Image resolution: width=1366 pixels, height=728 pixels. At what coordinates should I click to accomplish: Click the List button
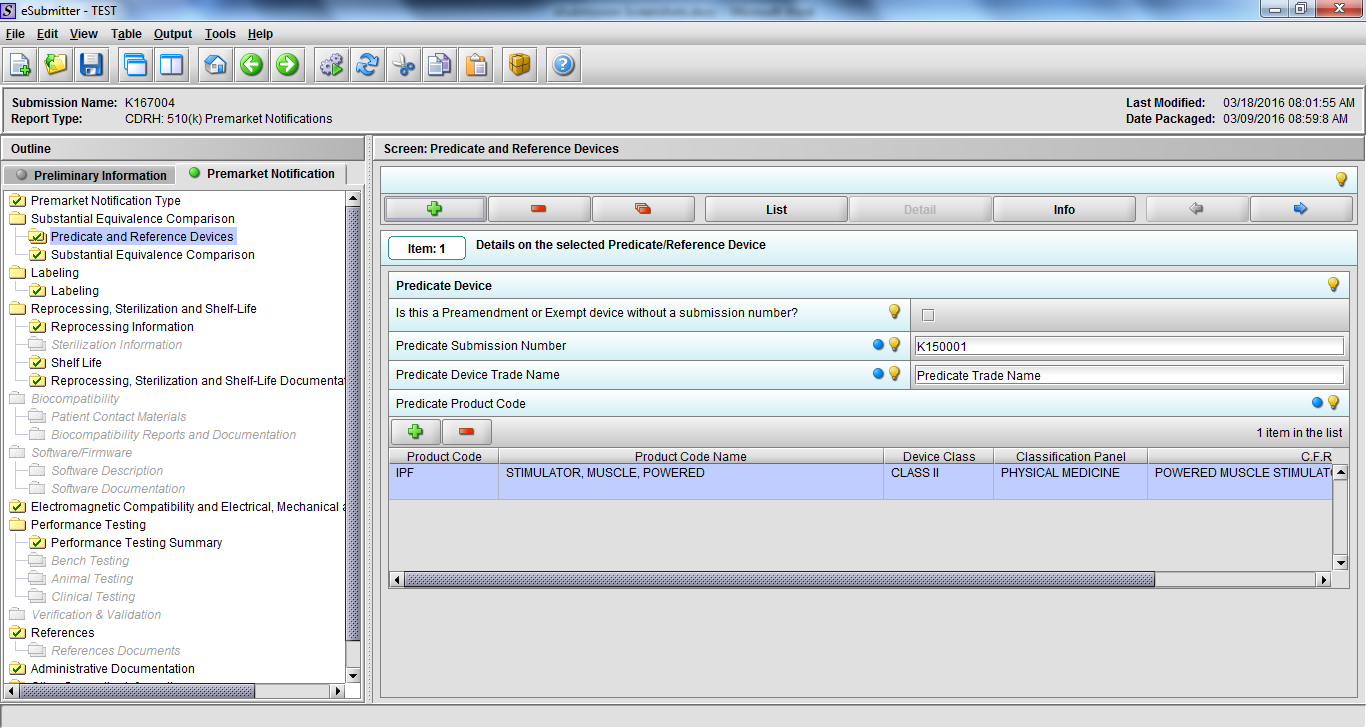(776, 209)
